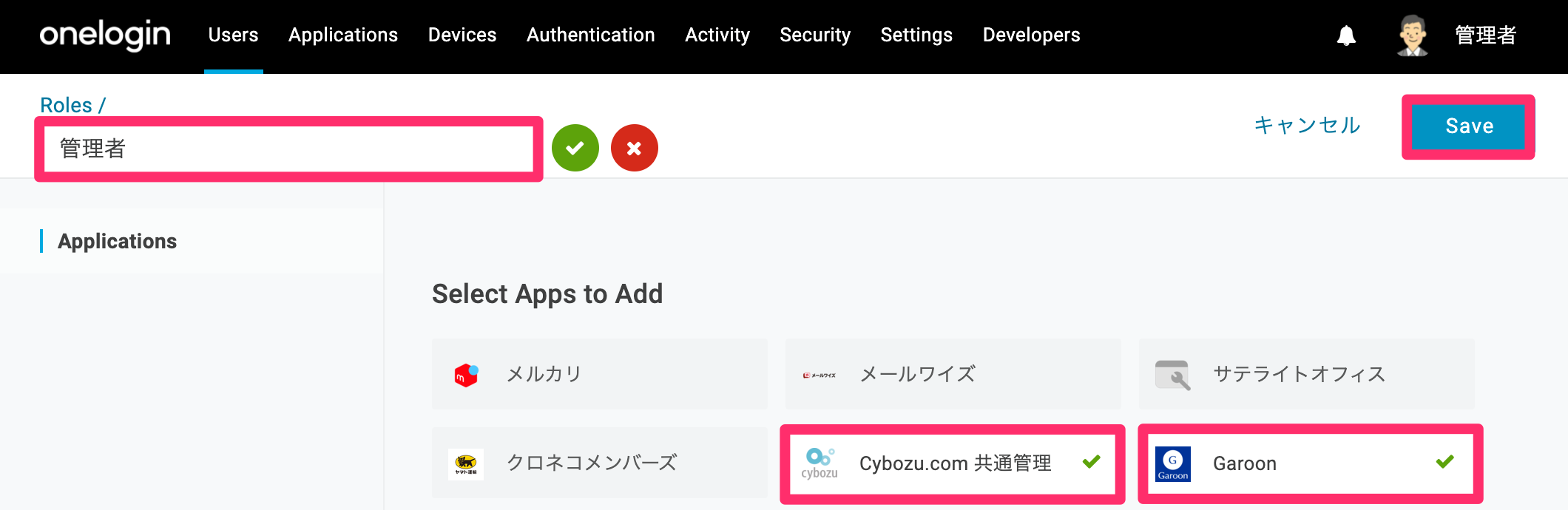The height and width of the screenshot is (510, 1568).
Task: Open the Settings menu
Action: coord(916,35)
